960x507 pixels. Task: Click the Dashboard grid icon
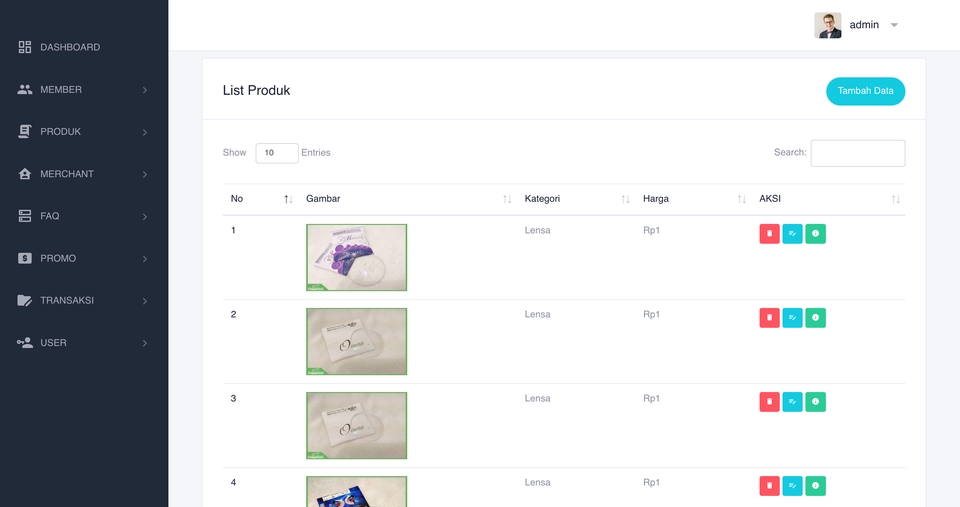[x=24, y=47]
